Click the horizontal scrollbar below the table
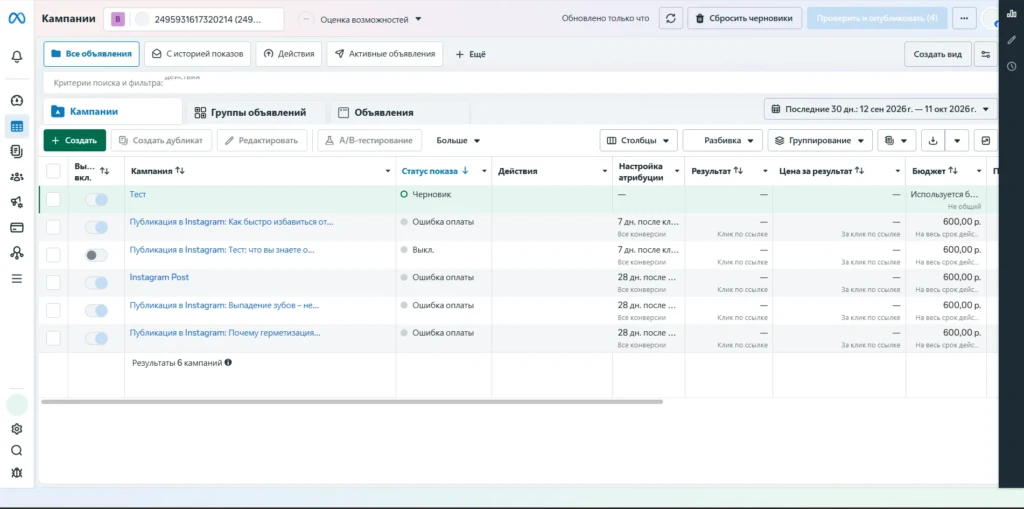This screenshot has width=1024, height=509. coord(352,401)
